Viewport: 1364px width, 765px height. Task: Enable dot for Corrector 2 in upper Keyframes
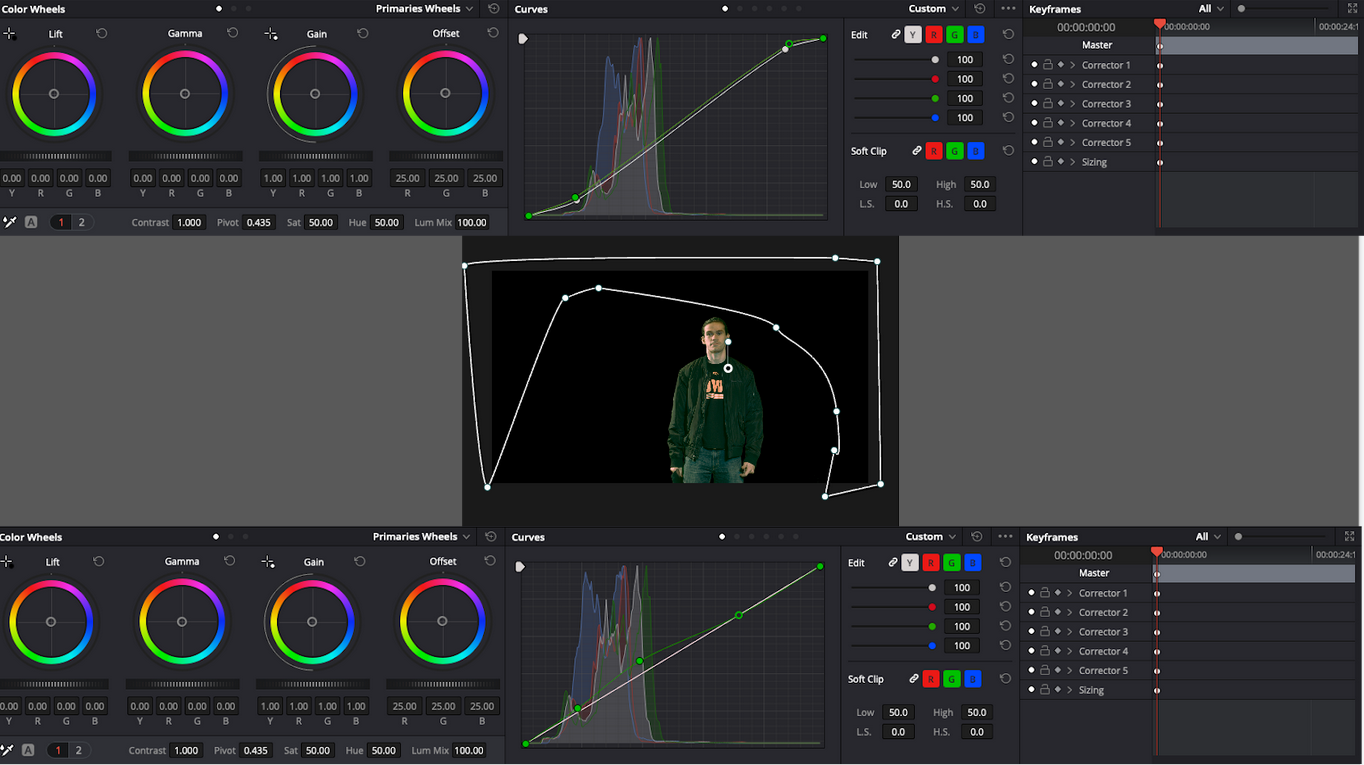click(1035, 84)
